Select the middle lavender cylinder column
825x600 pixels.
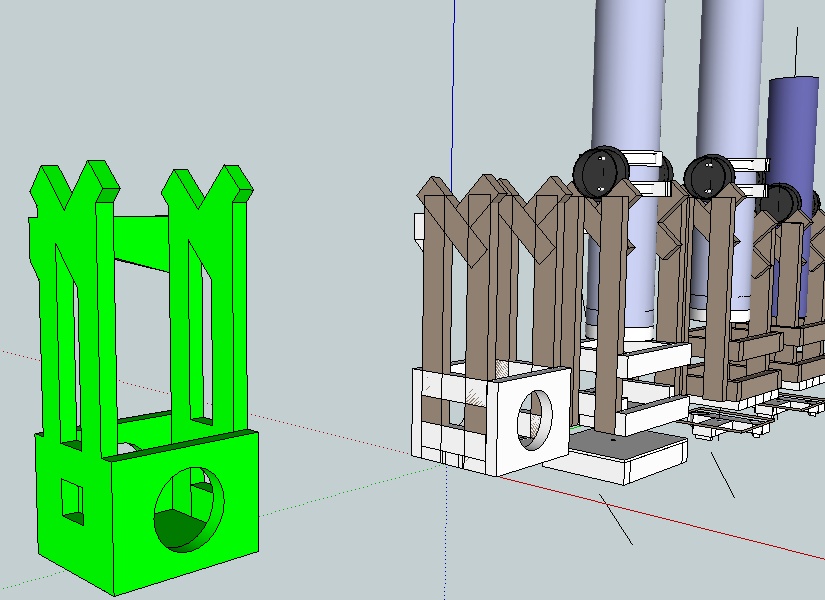pos(732,80)
